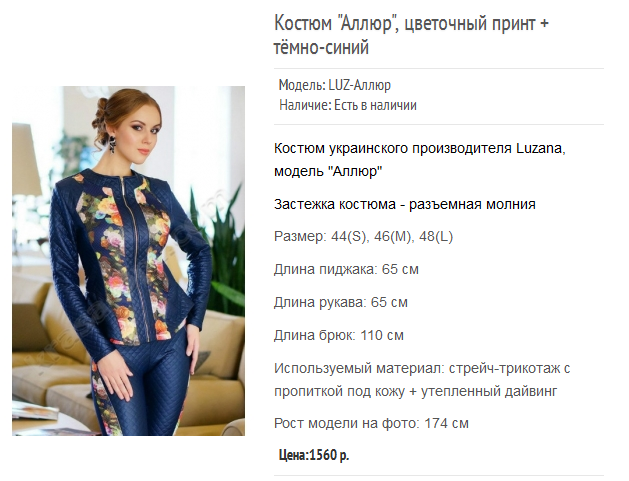Click the material description "Используемый материал"
Viewport: 629px width, 481px height.
[422, 380]
